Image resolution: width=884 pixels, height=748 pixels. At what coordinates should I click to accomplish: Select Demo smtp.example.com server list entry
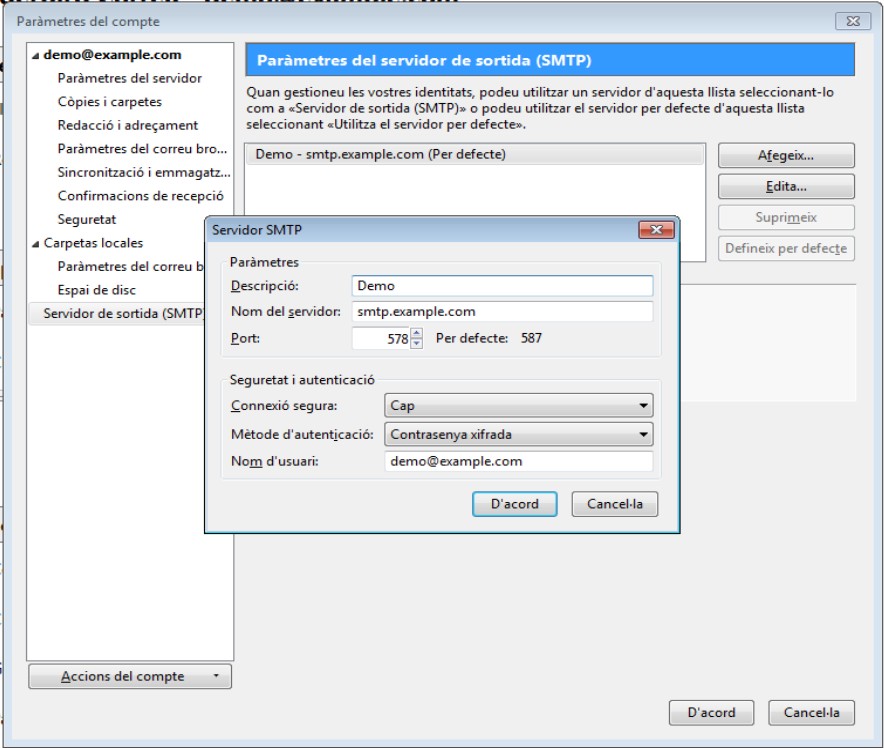(x=475, y=154)
